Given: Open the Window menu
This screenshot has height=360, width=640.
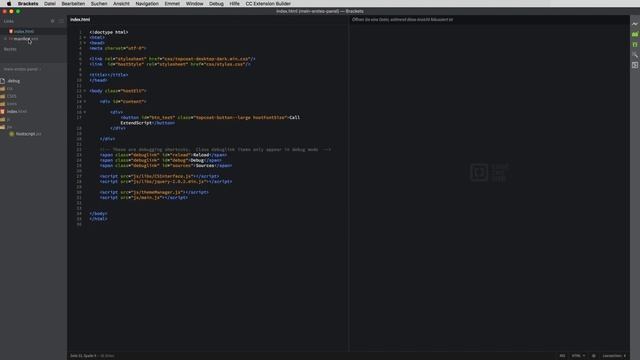Looking at the screenshot, I should 194,3.
